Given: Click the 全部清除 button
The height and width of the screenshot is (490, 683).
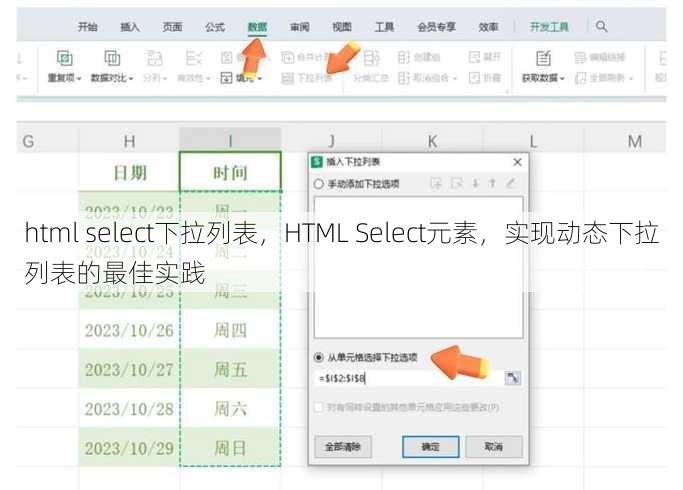Looking at the screenshot, I should [343, 447].
